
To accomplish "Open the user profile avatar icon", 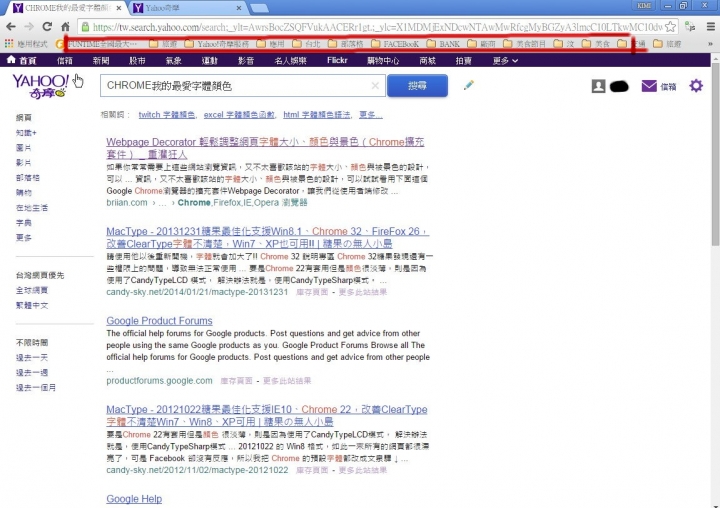I will (x=598, y=86).
